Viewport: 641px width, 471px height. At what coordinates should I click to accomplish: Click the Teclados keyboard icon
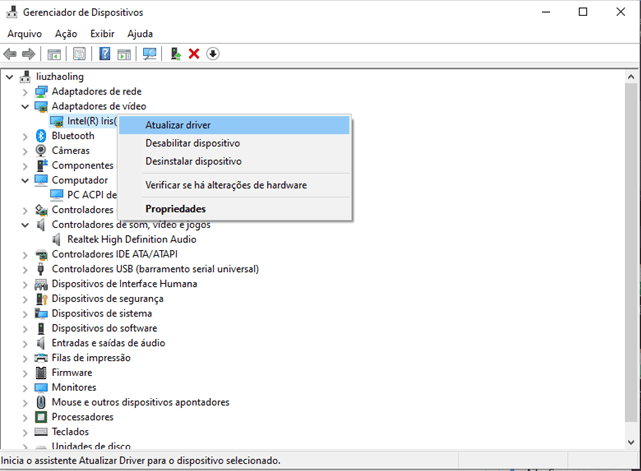coord(41,432)
